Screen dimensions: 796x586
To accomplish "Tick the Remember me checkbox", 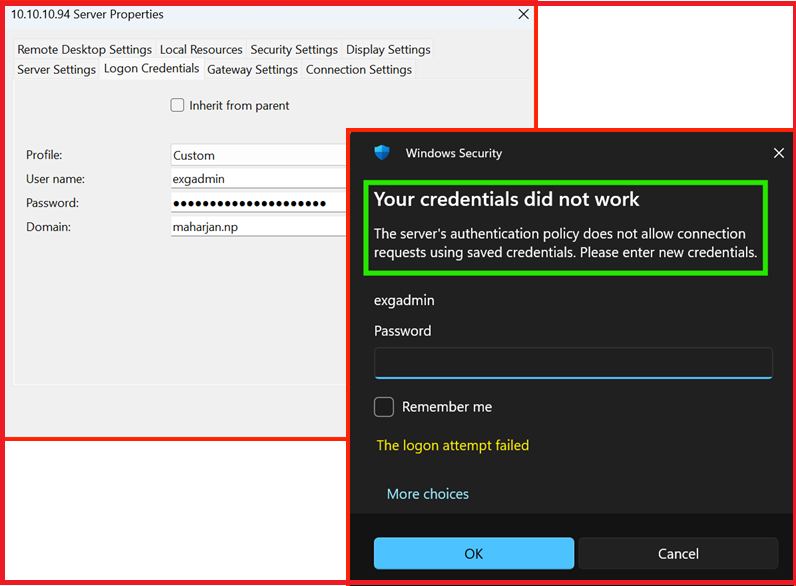I will (x=384, y=407).
